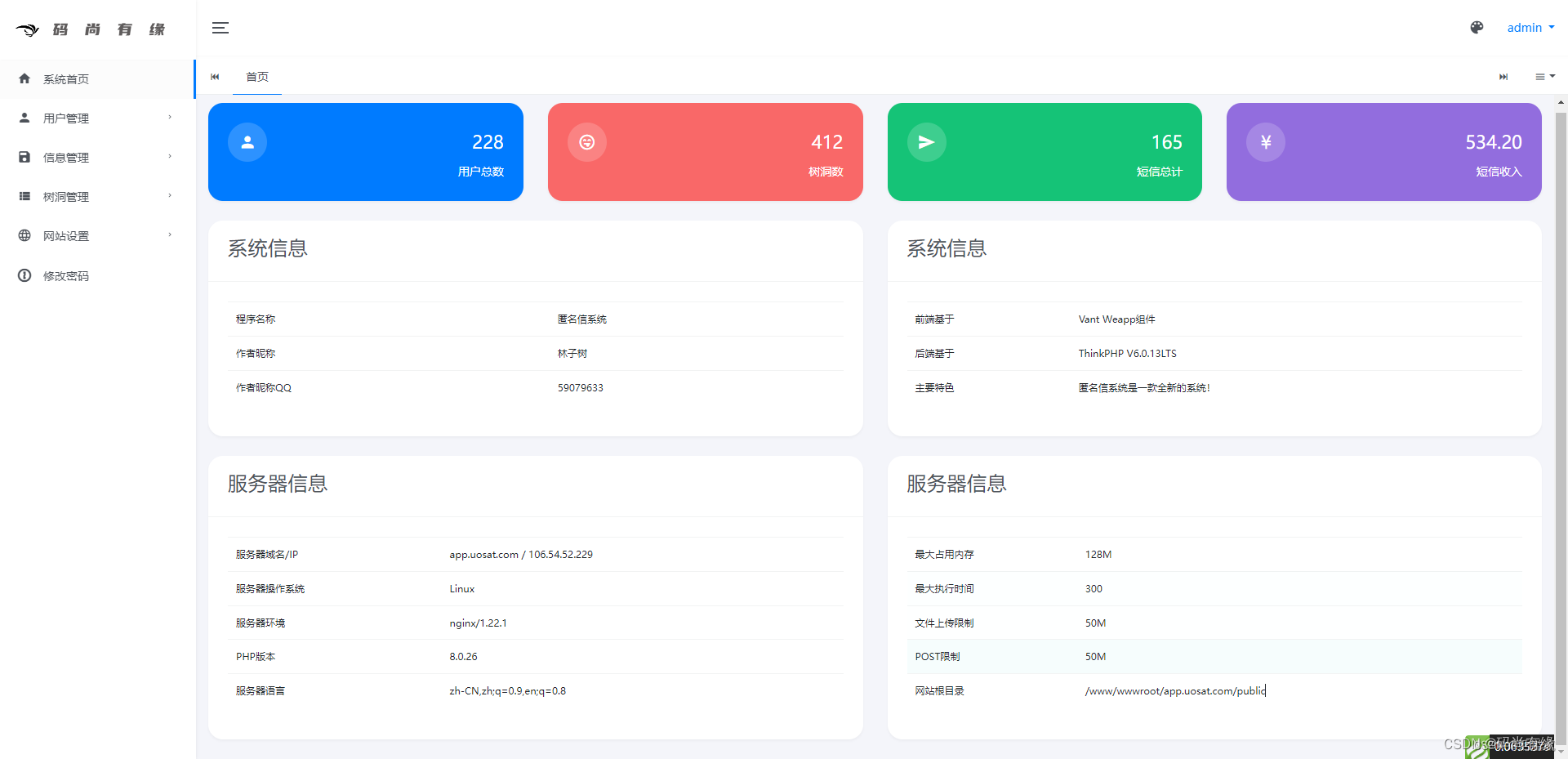
Task: Open 信息管理 menu item
Action: click(x=97, y=158)
